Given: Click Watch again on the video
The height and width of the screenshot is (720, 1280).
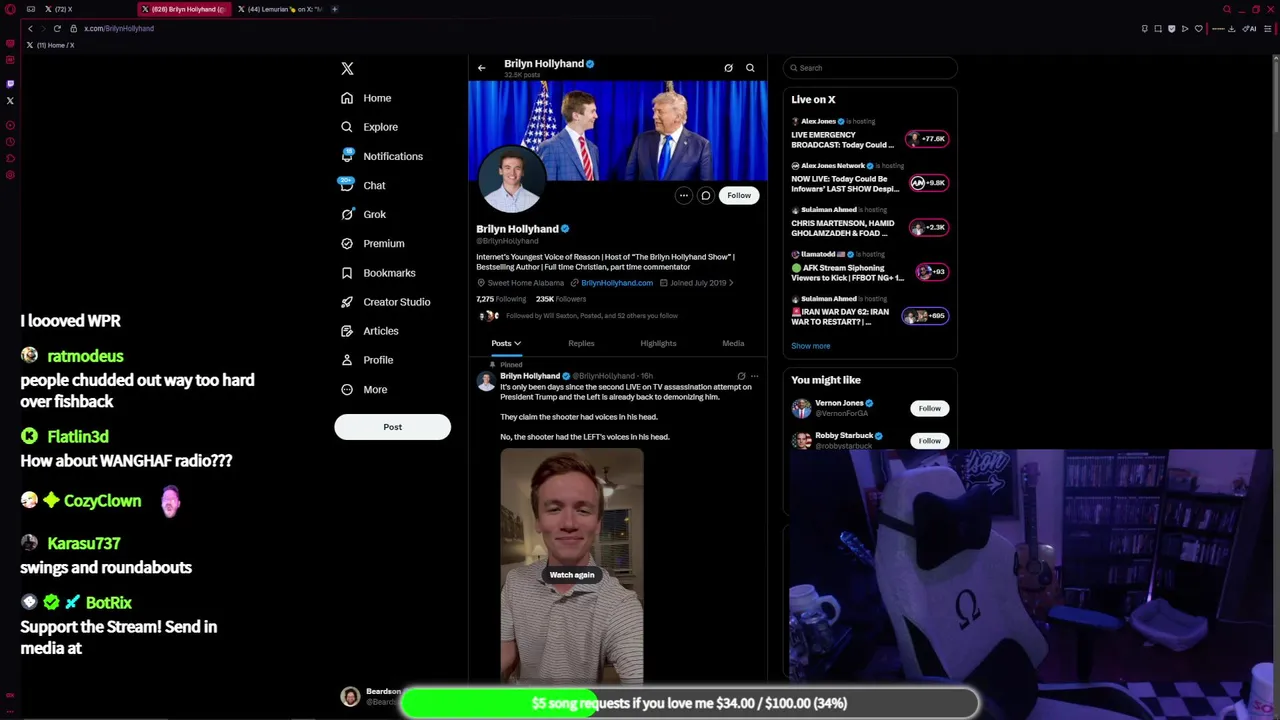Looking at the screenshot, I should [572, 575].
